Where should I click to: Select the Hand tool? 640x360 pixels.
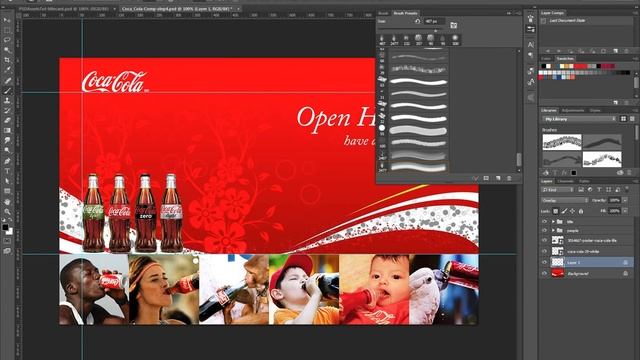7,202
